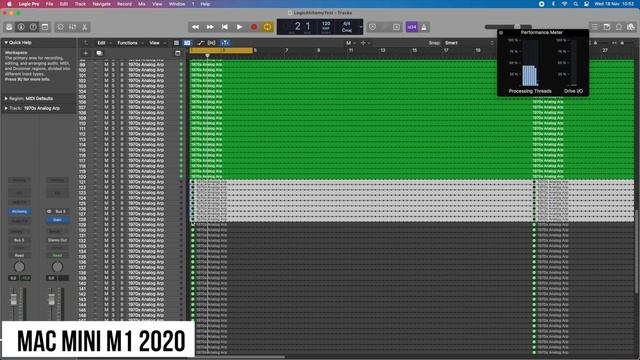
Task: Click the Fast Forward transport button
Action: click(x=210, y=27)
